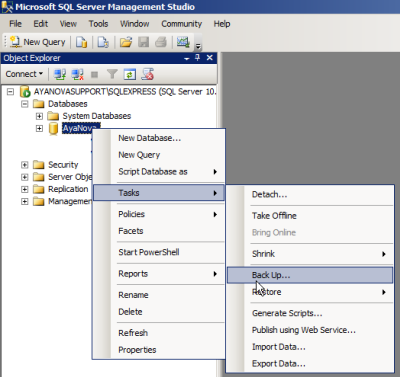This screenshot has width=400, height=377.
Task: Choose Detach... in Tasks submenu
Action: pyautogui.click(x=310, y=194)
